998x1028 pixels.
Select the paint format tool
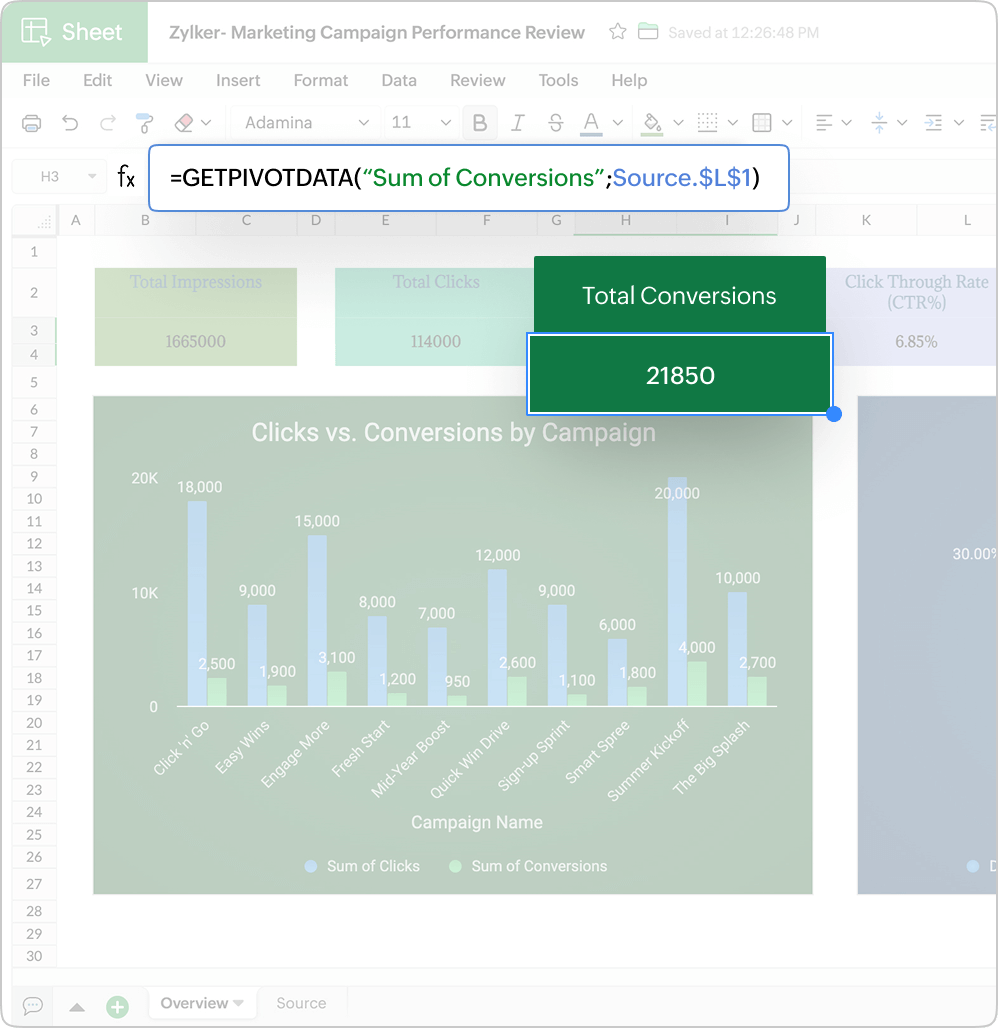click(x=146, y=123)
